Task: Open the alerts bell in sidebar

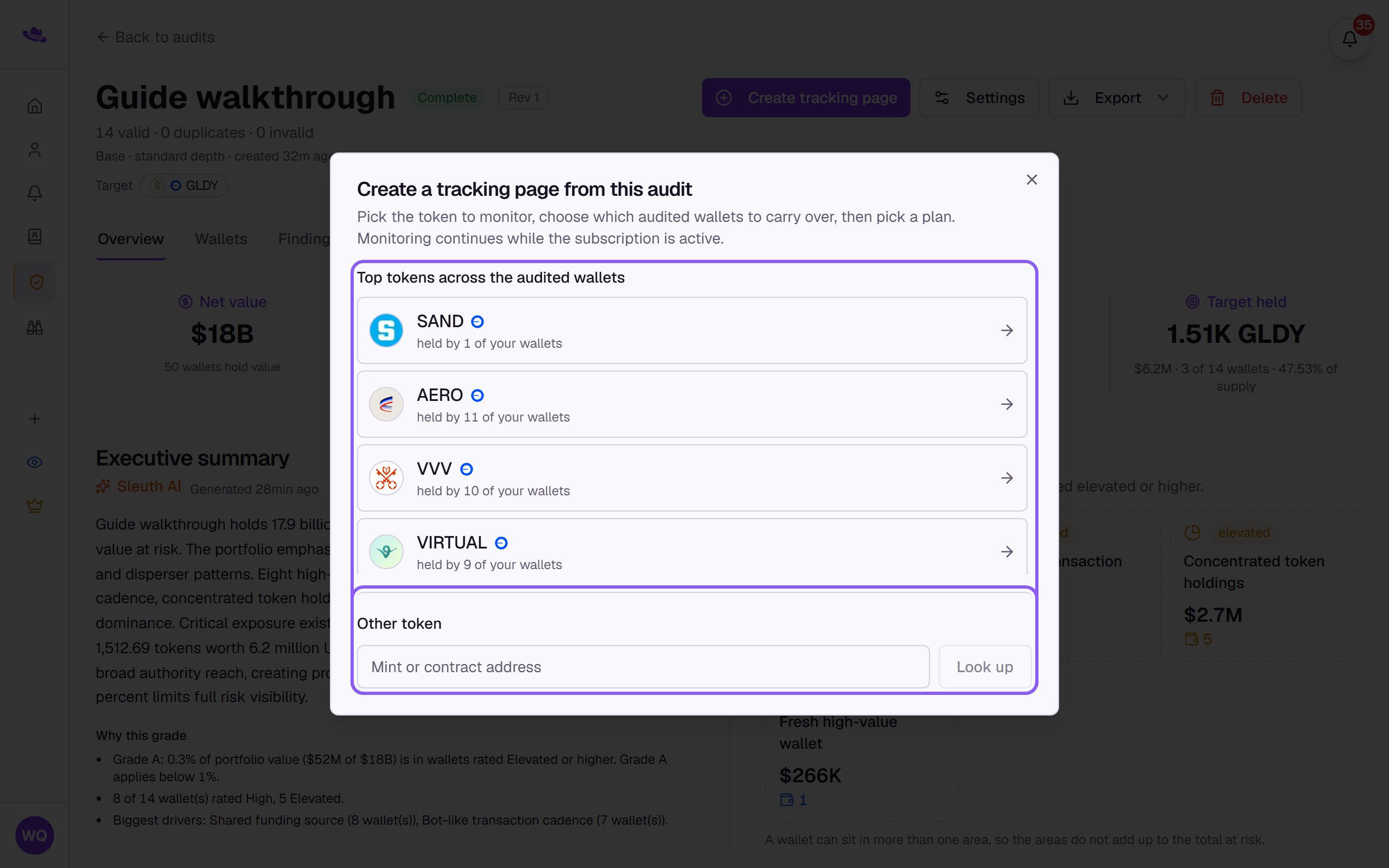Action: pos(34,193)
